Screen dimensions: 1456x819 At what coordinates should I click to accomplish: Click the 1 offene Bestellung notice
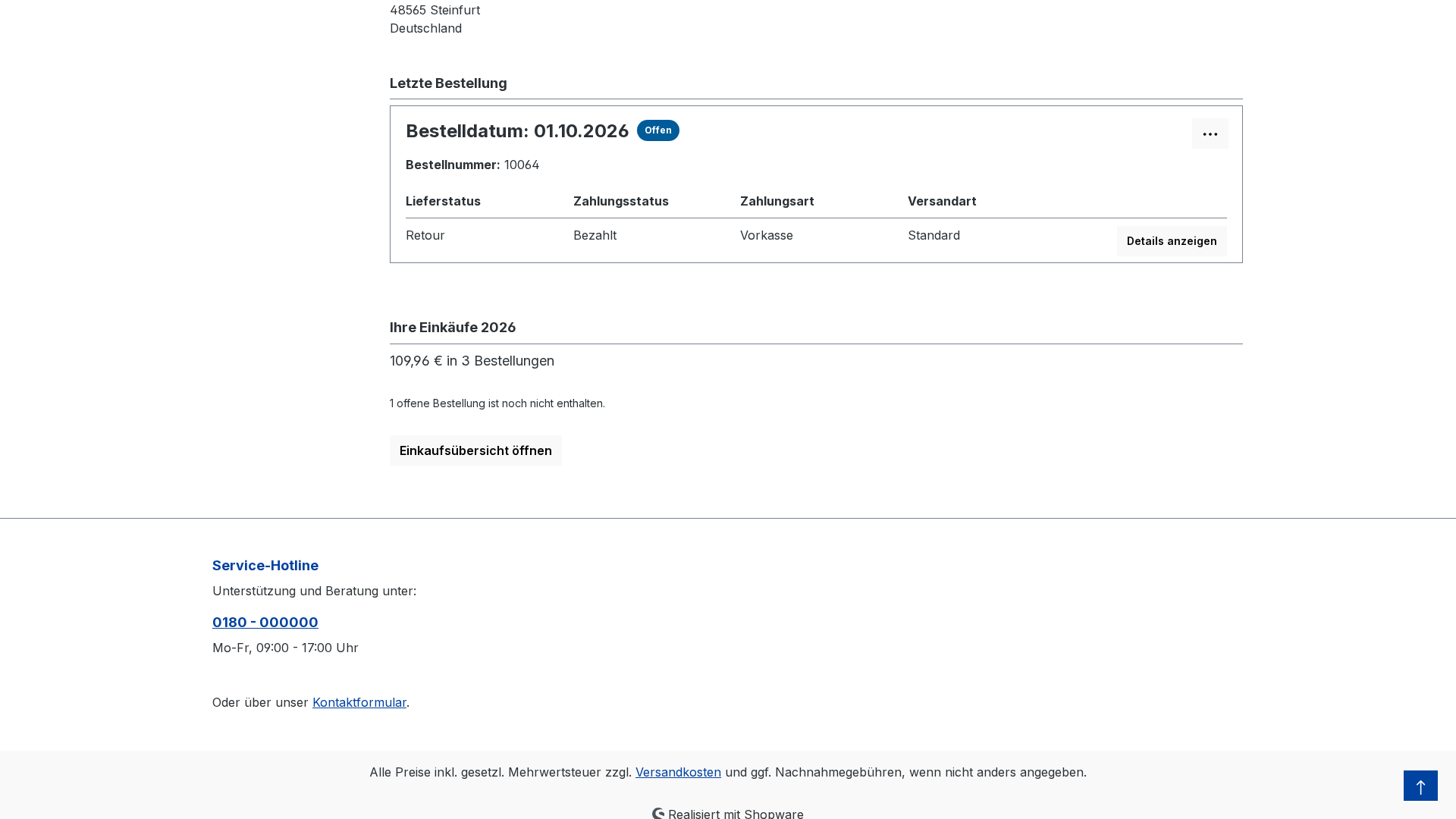coord(497,403)
